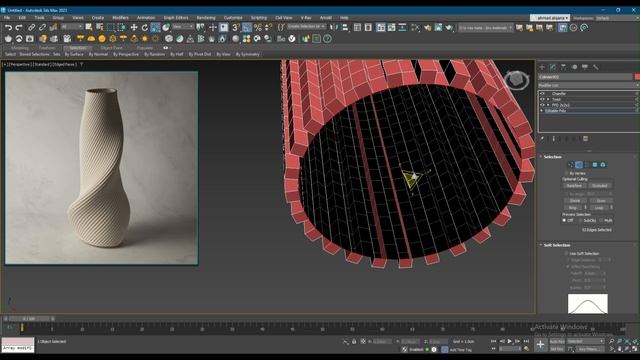Click the ViewCube in the viewport corner
This screenshot has width=640, height=360.
click(x=517, y=80)
